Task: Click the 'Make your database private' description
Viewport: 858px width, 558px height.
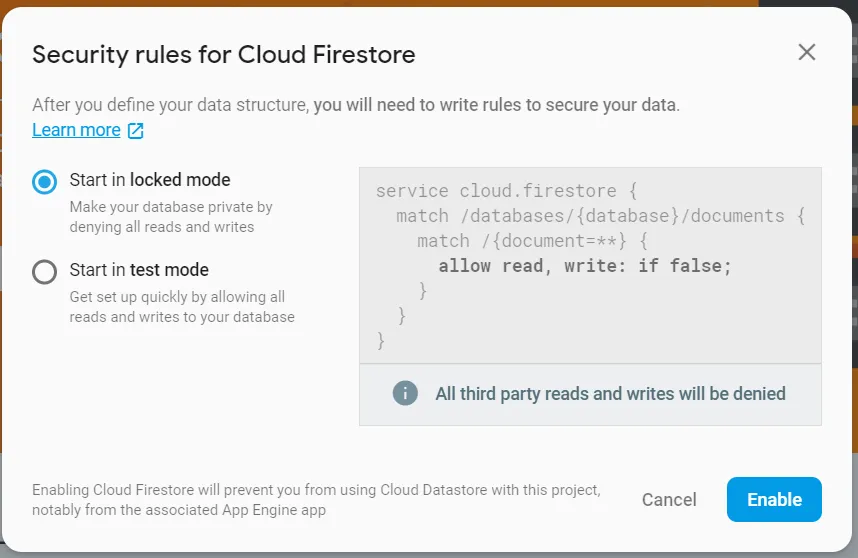Action: pos(171,217)
